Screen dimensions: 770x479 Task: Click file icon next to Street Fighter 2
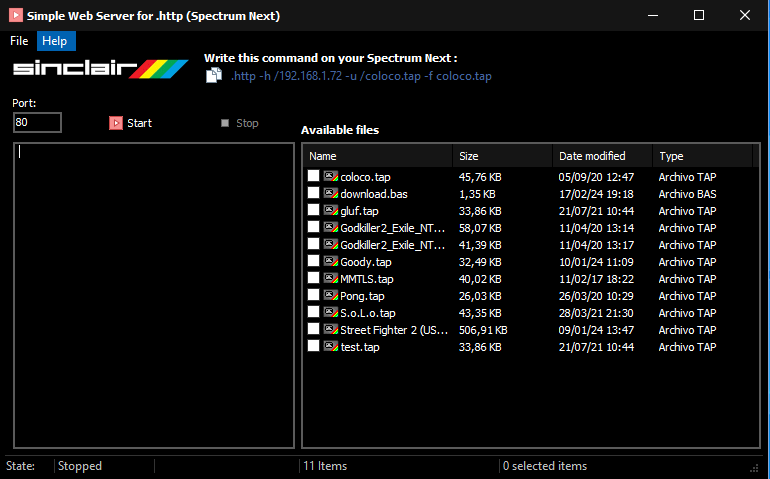[331, 329]
